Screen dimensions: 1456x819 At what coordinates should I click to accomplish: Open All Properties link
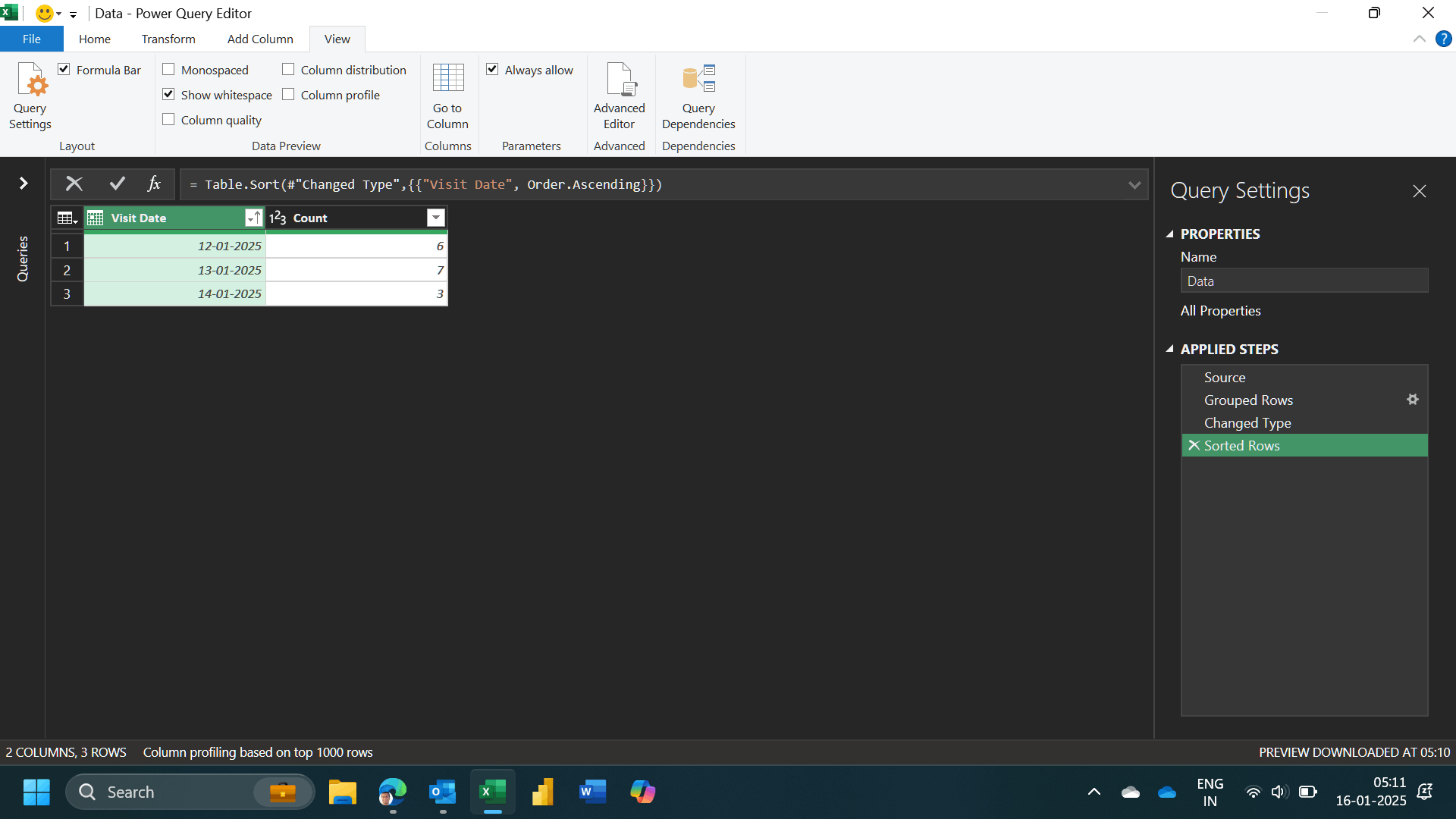coord(1220,311)
